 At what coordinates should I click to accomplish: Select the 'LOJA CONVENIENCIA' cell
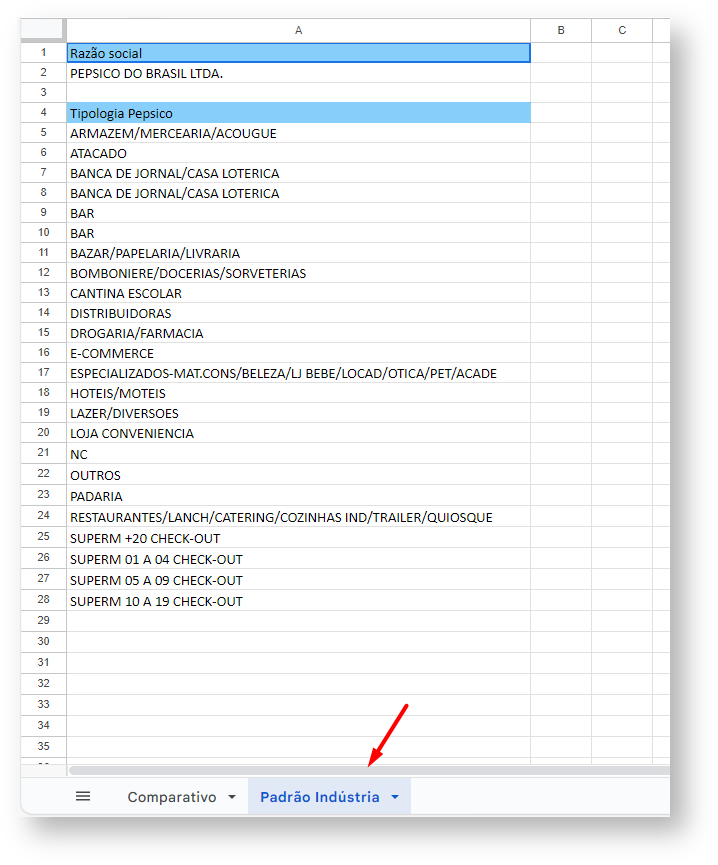coord(298,433)
